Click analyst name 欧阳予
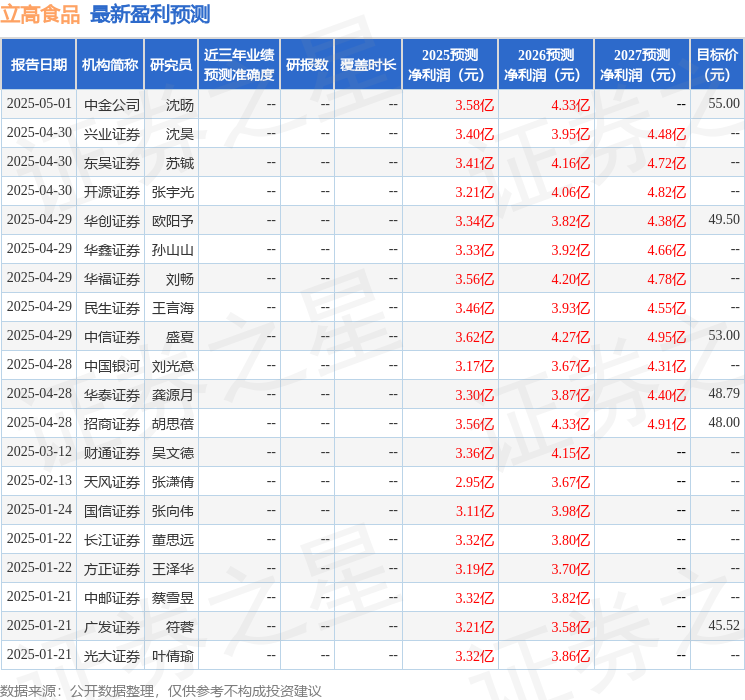Viewport: 745px width, 700px height. coord(173,221)
